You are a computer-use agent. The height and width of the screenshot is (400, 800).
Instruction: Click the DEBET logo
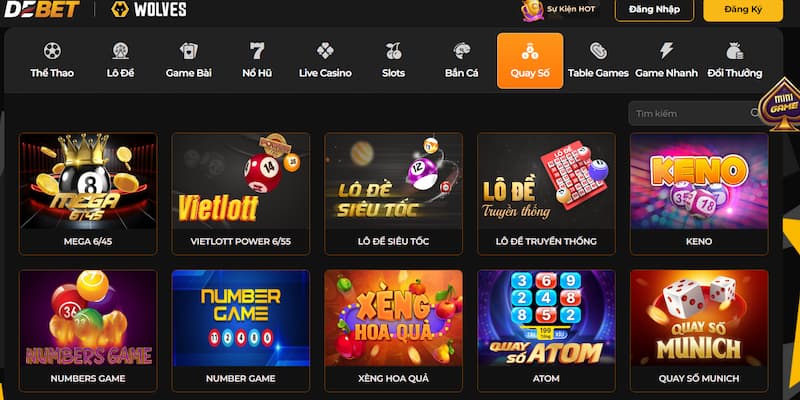(x=42, y=9)
